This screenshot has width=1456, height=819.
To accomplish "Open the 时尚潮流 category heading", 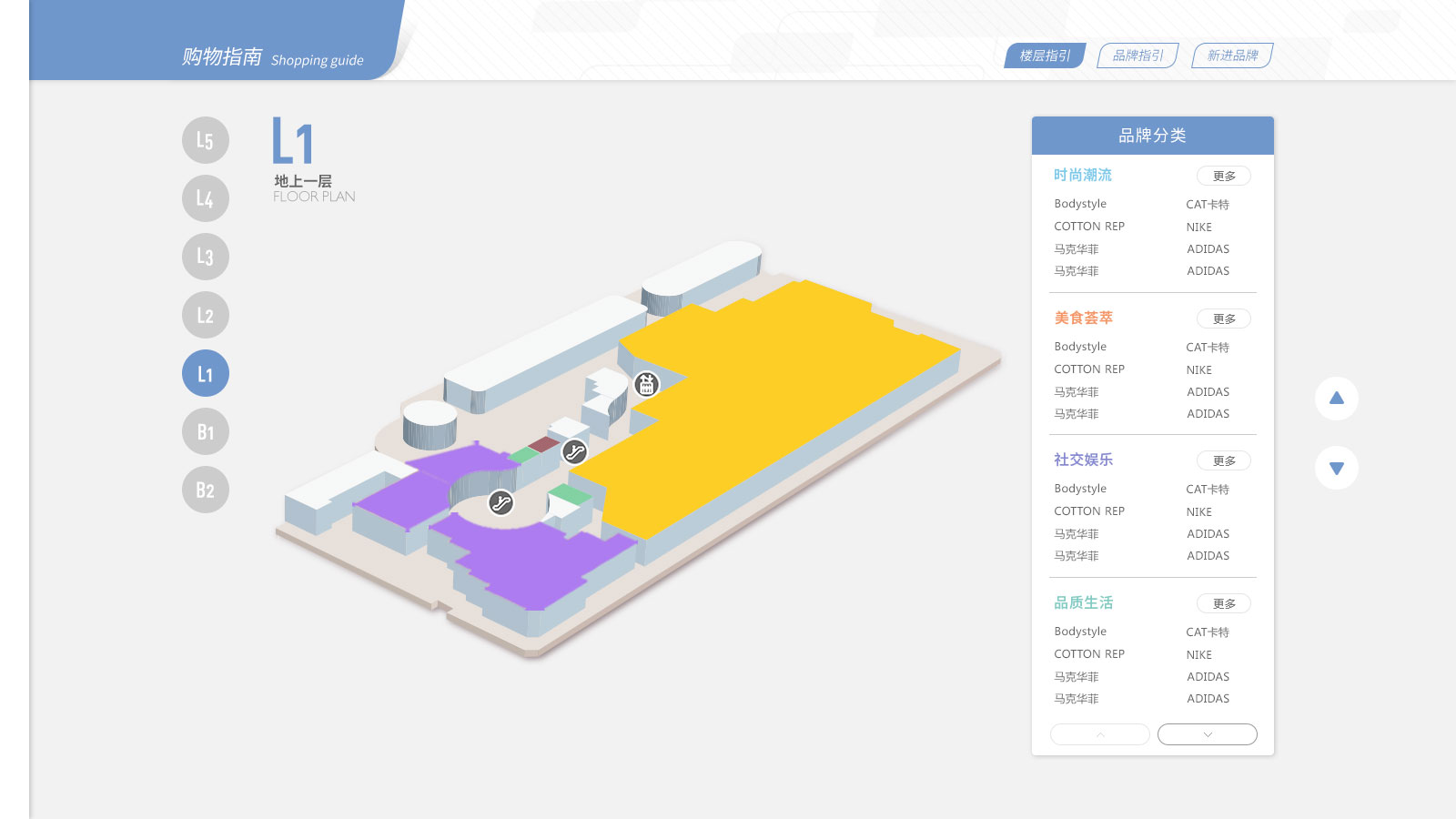I will click(1083, 175).
